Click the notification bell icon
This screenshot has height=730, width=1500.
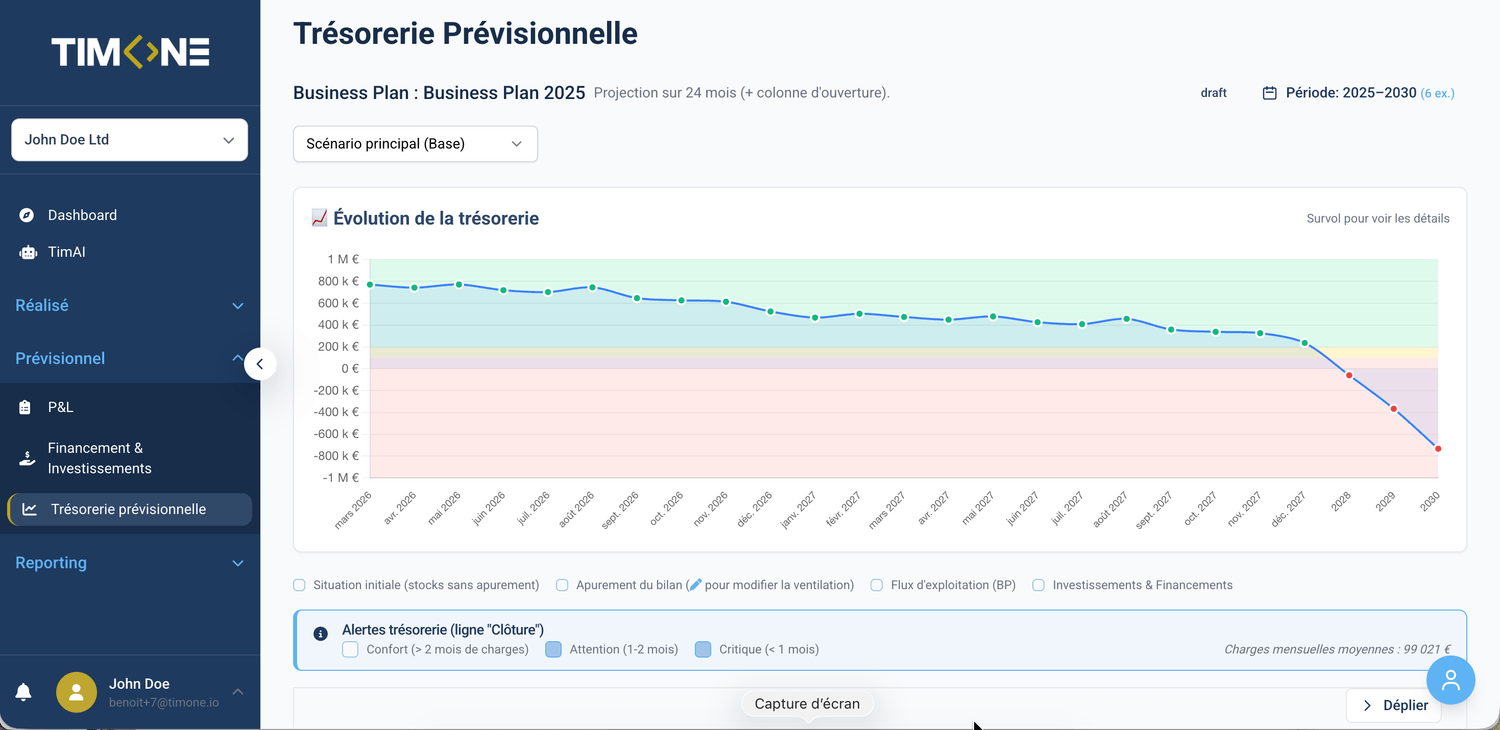point(23,692)
